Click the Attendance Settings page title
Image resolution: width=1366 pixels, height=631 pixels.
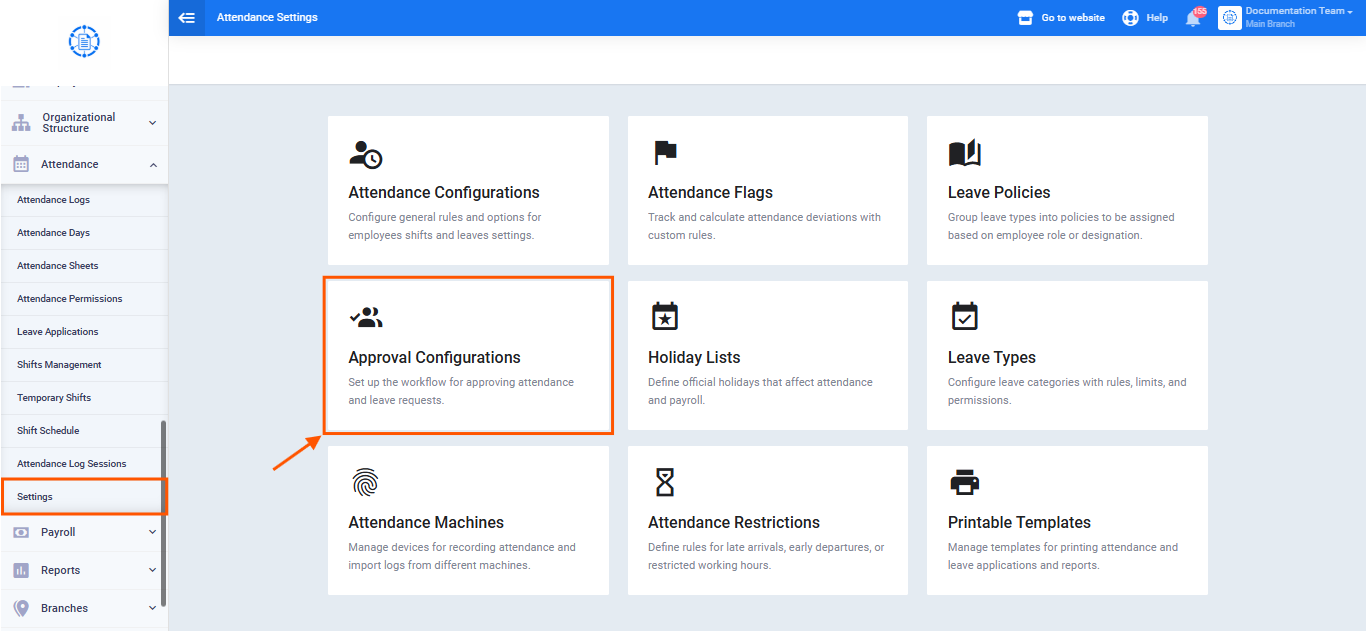click(x=267, y=18)
